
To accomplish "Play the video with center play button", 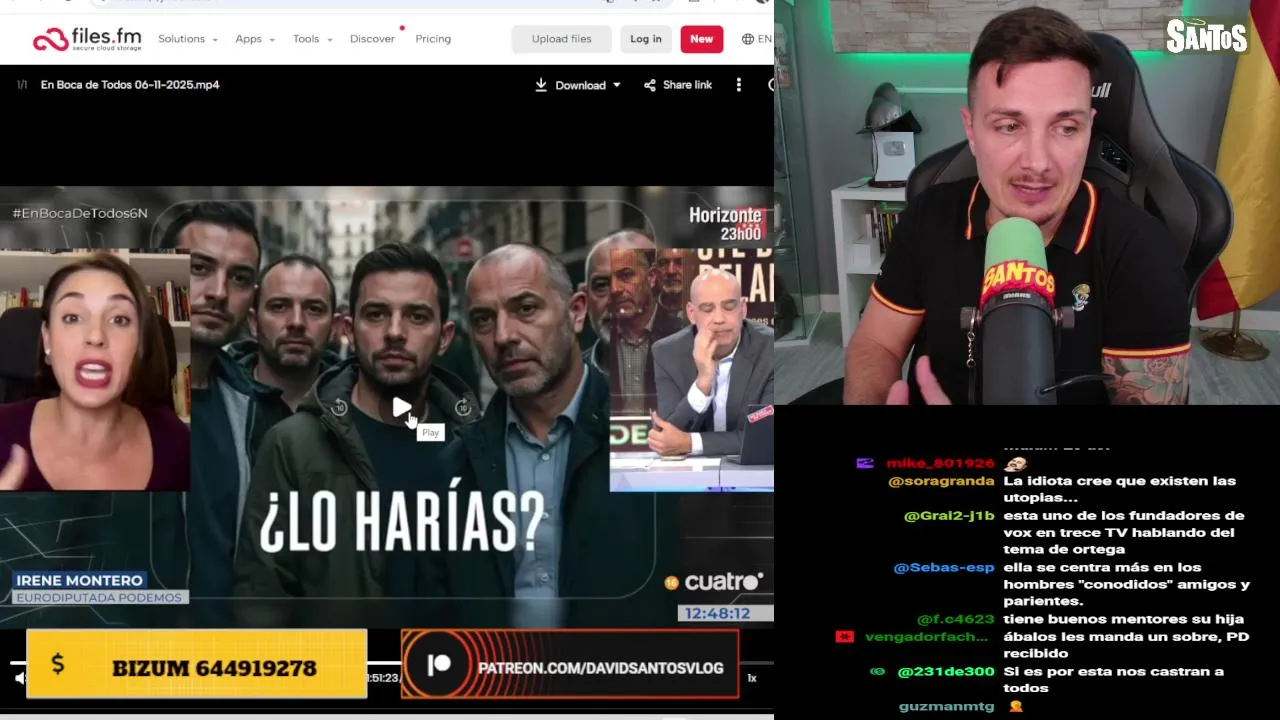I will pos(401,407).
